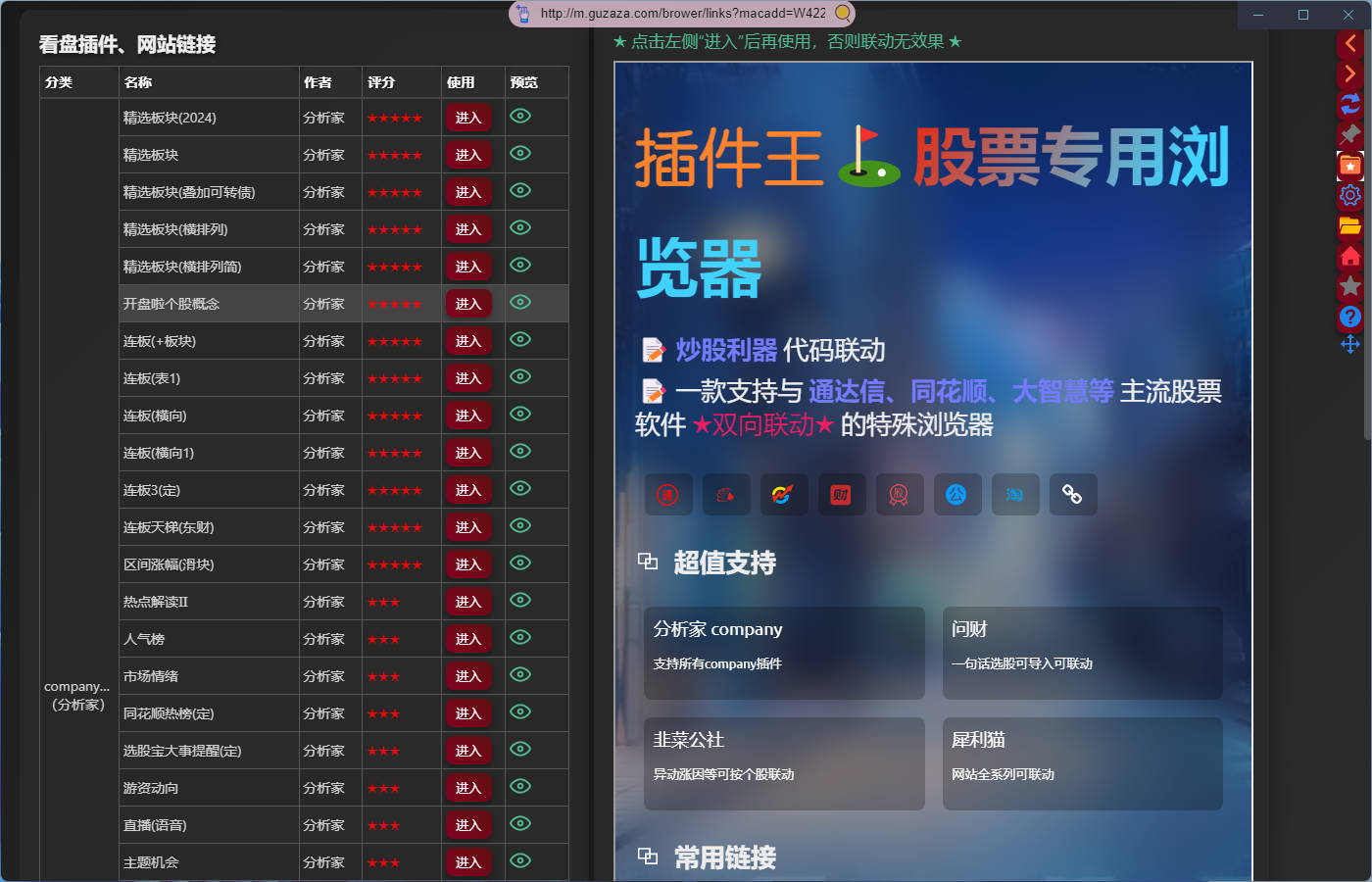Click the pin icon in sidebar
The image size is (1372, 882).
point(1350,134)
